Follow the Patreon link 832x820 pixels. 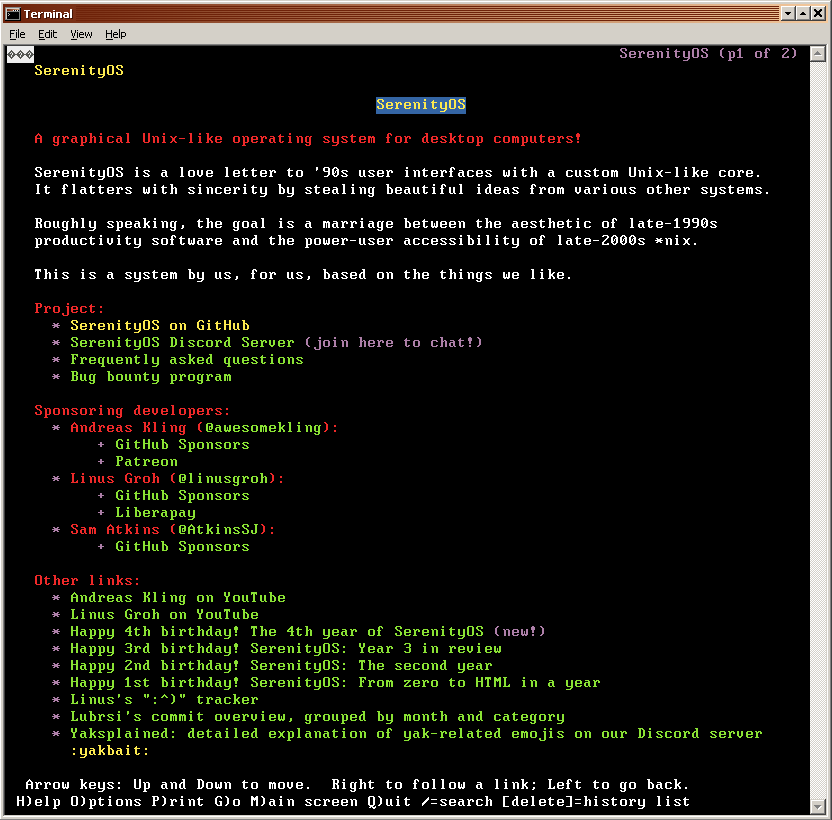[x=146, y=461]
